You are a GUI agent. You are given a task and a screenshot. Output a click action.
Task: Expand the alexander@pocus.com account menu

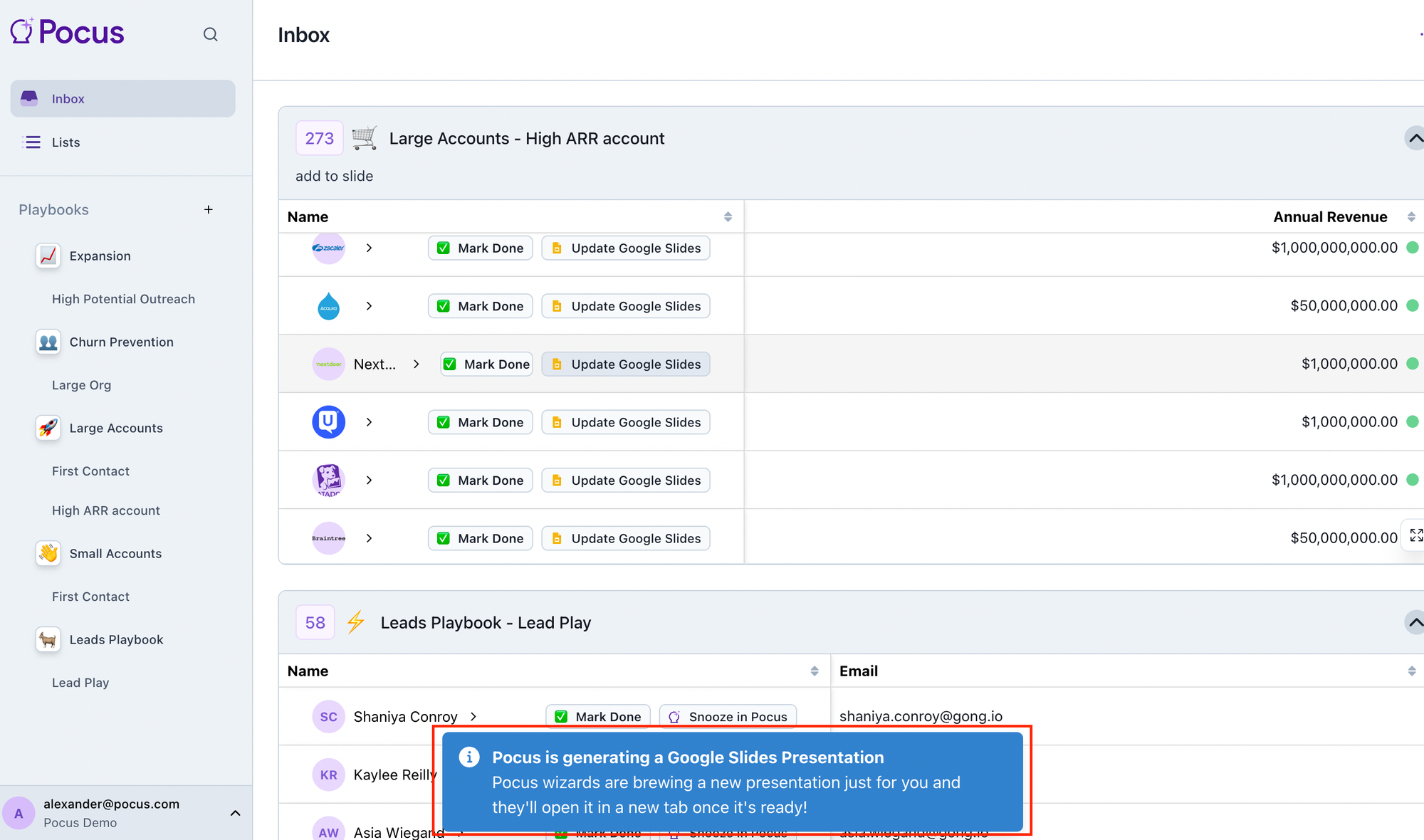(x=235, y=813)
